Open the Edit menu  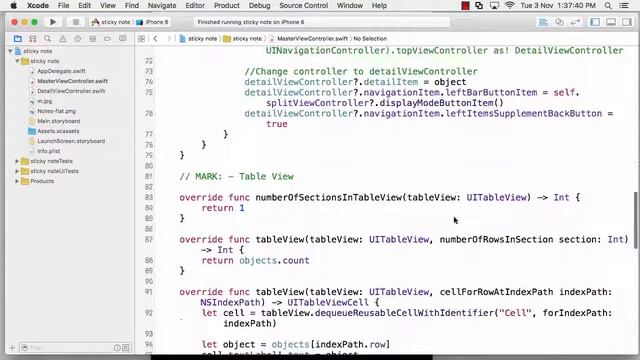pos(84,6)
